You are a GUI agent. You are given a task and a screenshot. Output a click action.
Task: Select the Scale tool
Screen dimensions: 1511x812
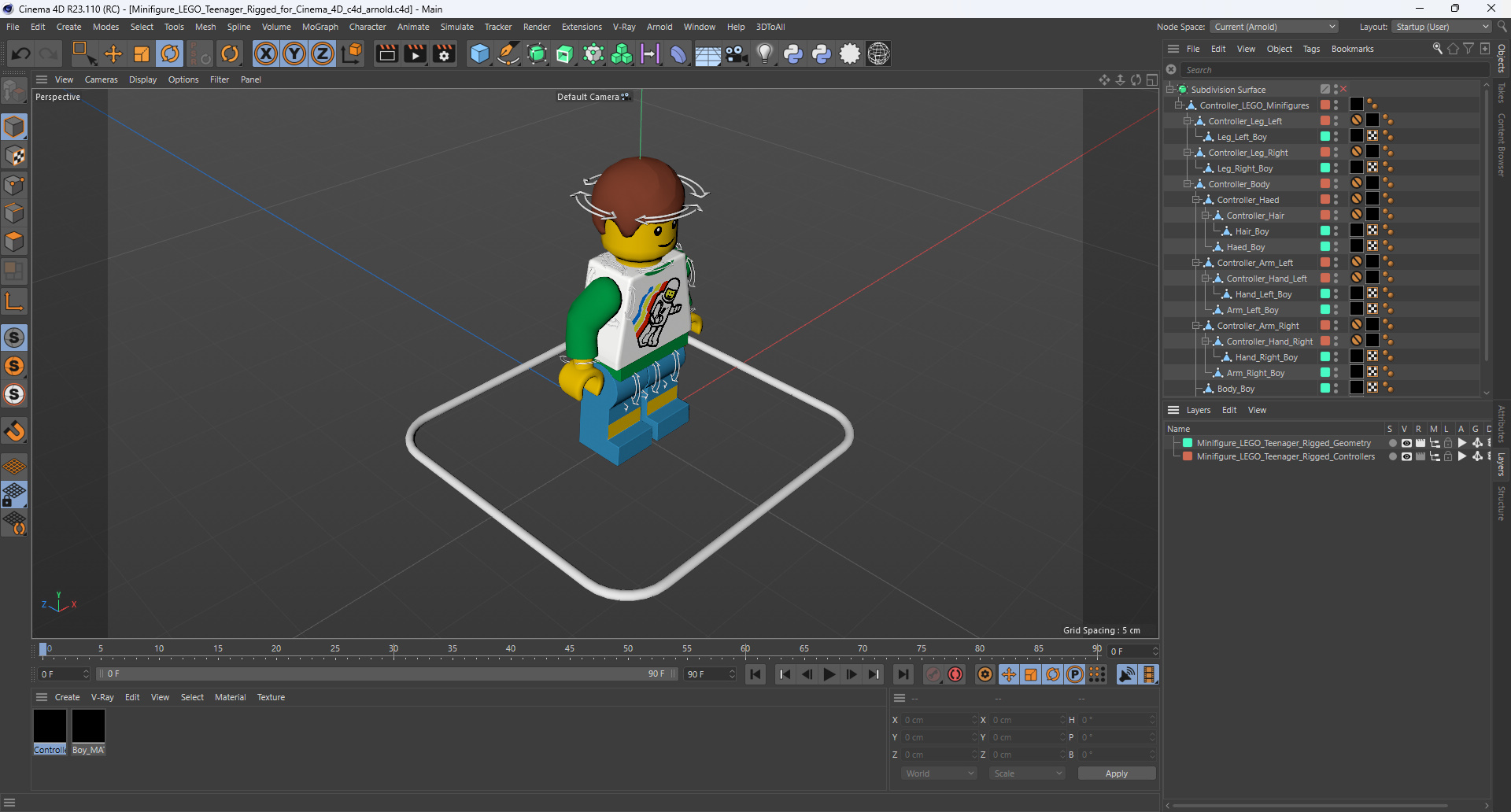[142, 54]
